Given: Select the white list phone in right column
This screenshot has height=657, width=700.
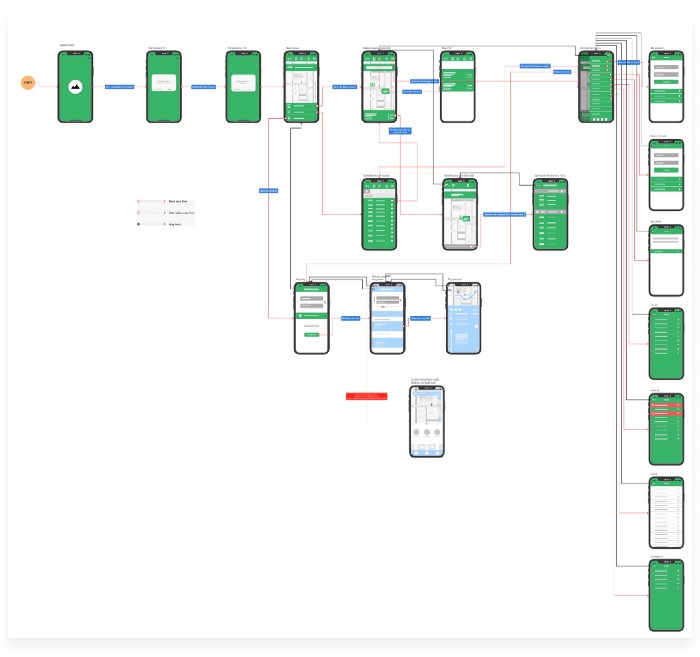Looking at the screenshot, I should point(666,511).
